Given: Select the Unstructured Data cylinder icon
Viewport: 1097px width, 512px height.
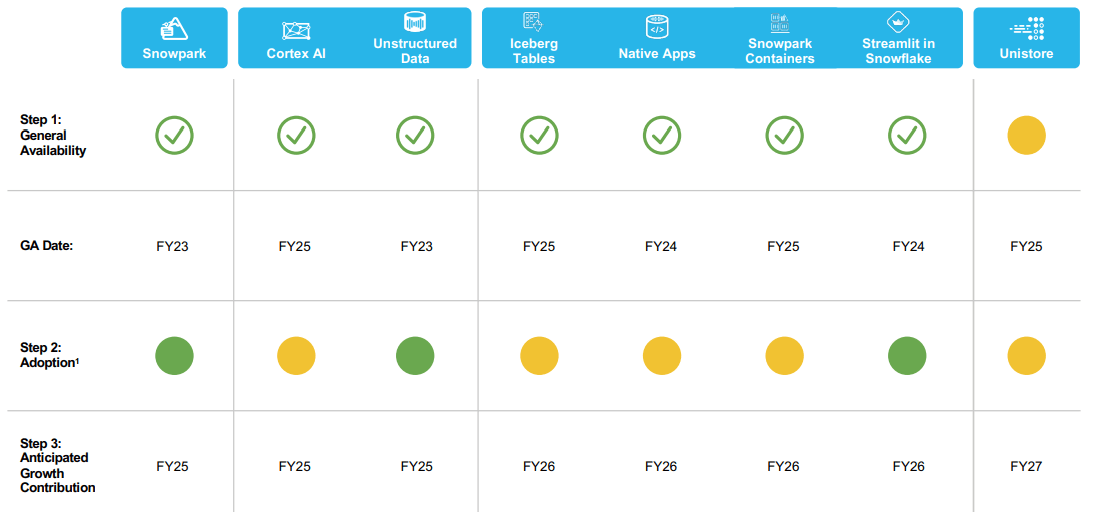Looking at the screenshot, I should 414,22.
